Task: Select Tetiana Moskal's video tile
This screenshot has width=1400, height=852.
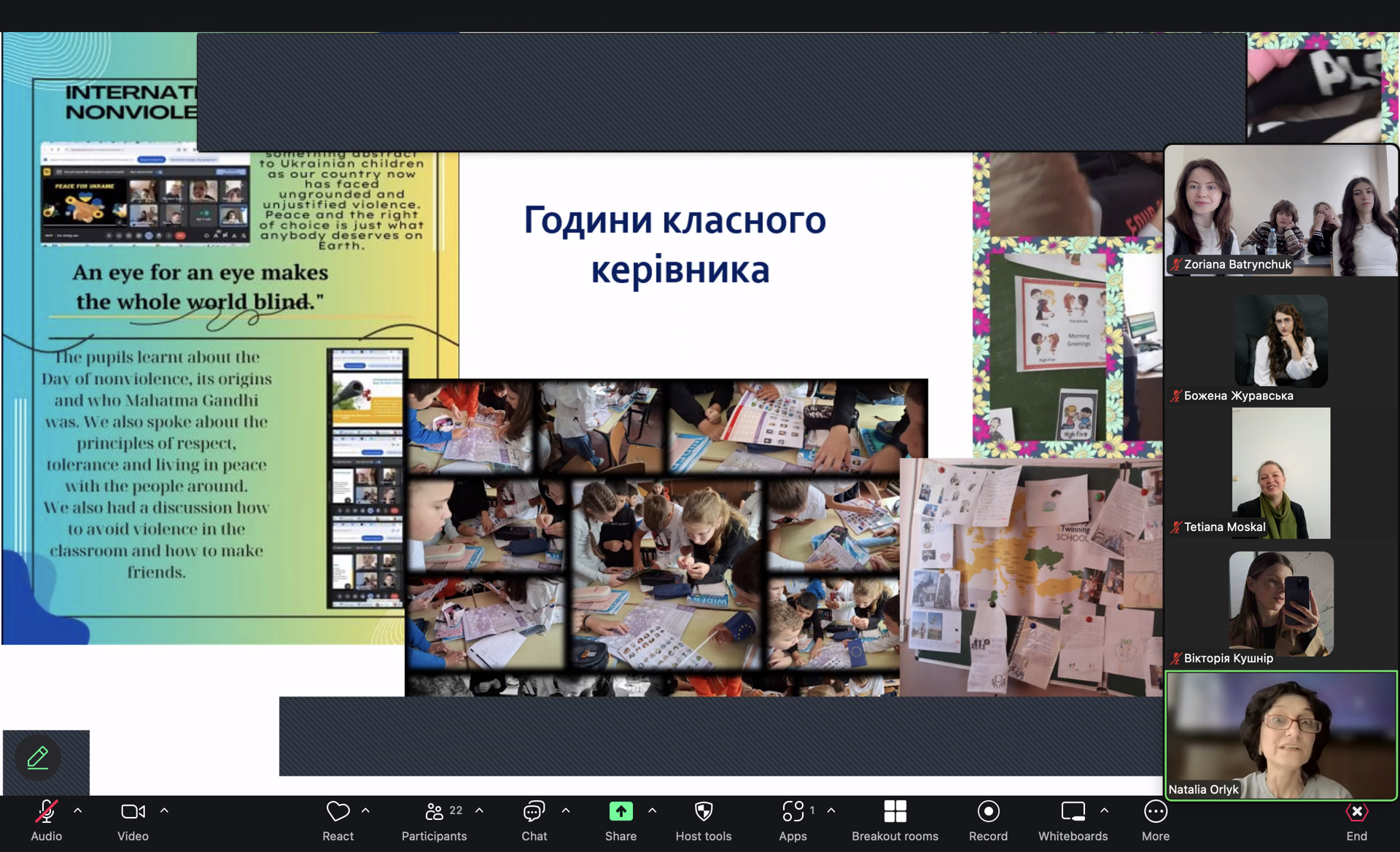Action: pyautogui.click(x=1281, y=473)
